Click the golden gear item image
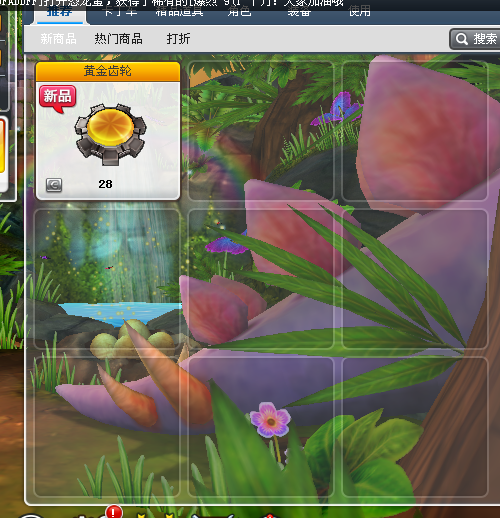The image size is (500, 518). click(110, 134)
